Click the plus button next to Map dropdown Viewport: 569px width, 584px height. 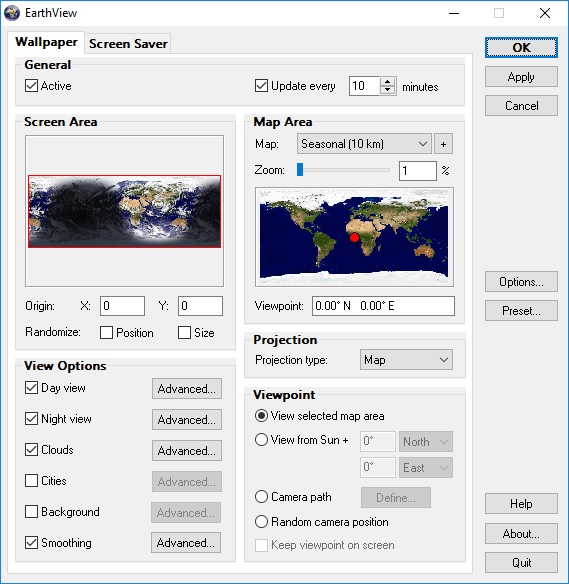pyautogui.click(x=443, y=144)
